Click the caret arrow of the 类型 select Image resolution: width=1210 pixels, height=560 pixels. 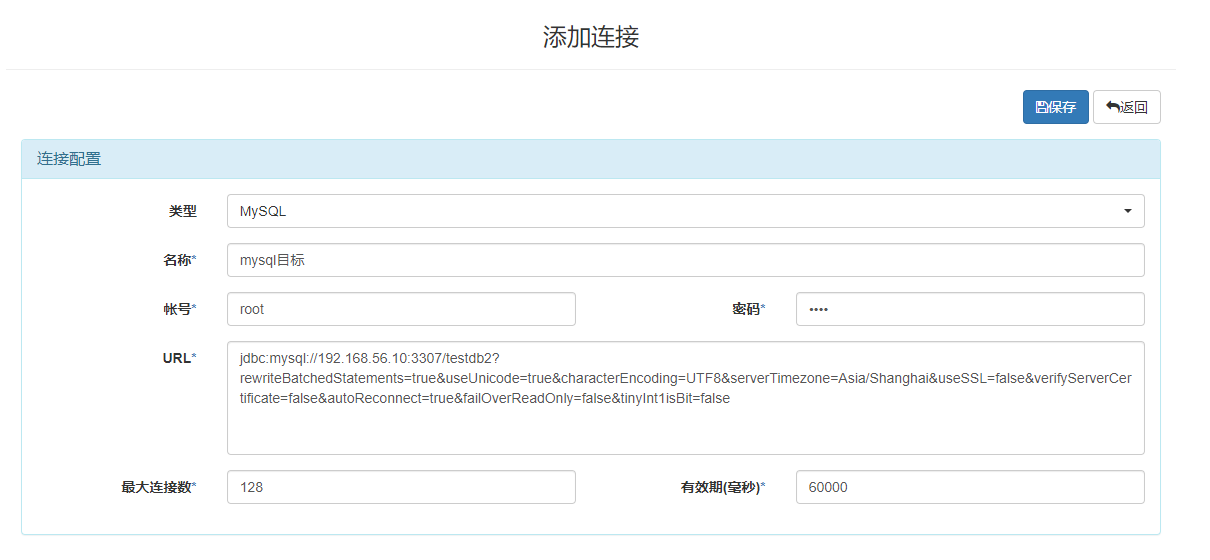(x=1128, y=211)
